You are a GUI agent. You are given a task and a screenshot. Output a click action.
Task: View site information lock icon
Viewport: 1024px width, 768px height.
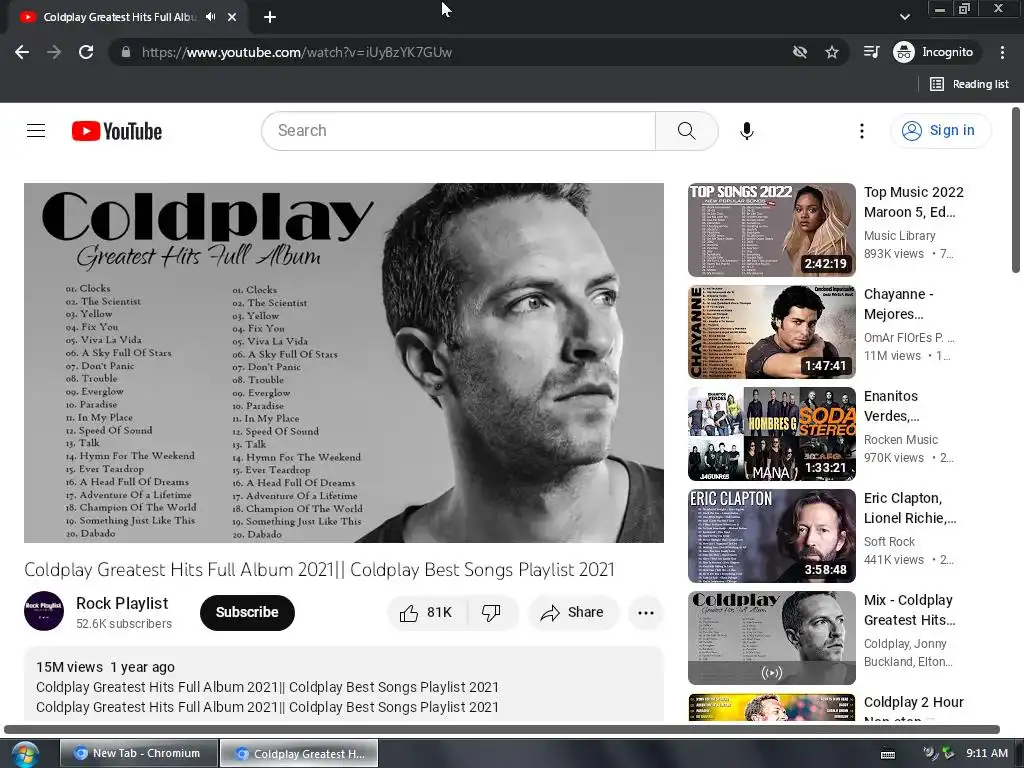coord(126,52)
